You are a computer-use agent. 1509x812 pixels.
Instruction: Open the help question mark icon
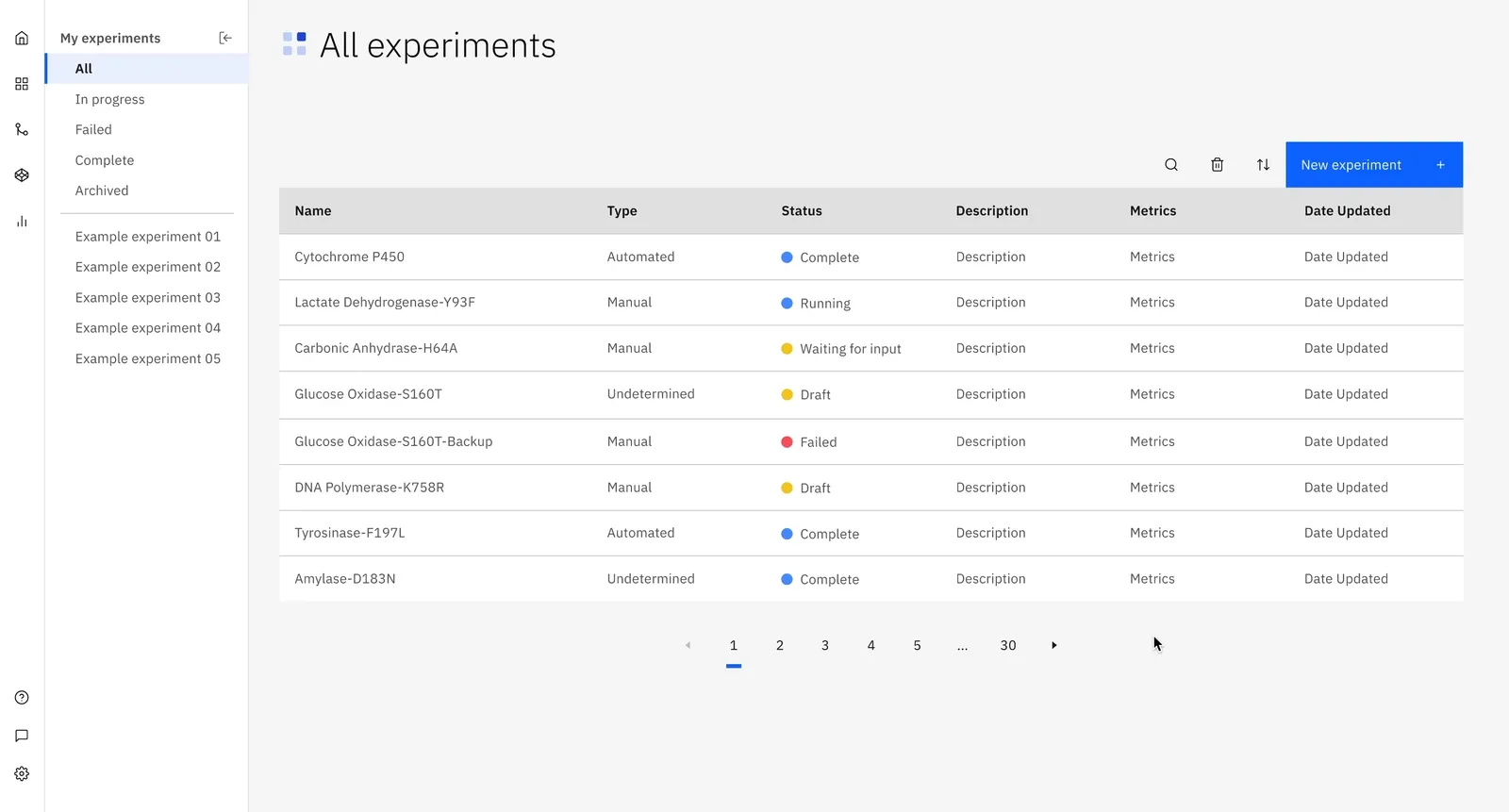(22, 698)
